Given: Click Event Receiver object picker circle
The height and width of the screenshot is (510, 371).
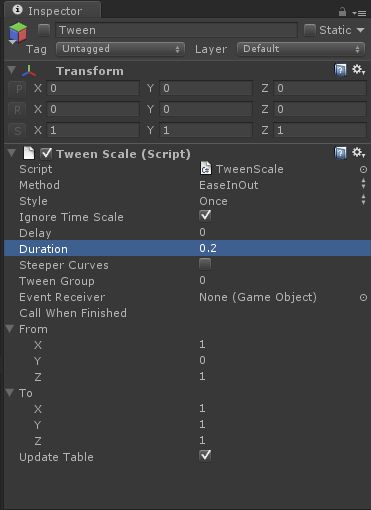Looking at the screenshot, I should point(363,297).
